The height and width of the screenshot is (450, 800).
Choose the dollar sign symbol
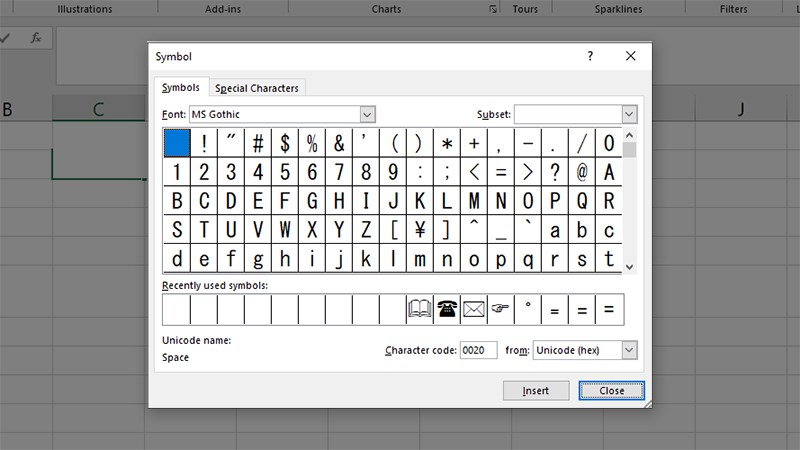[x=285, y=143]
